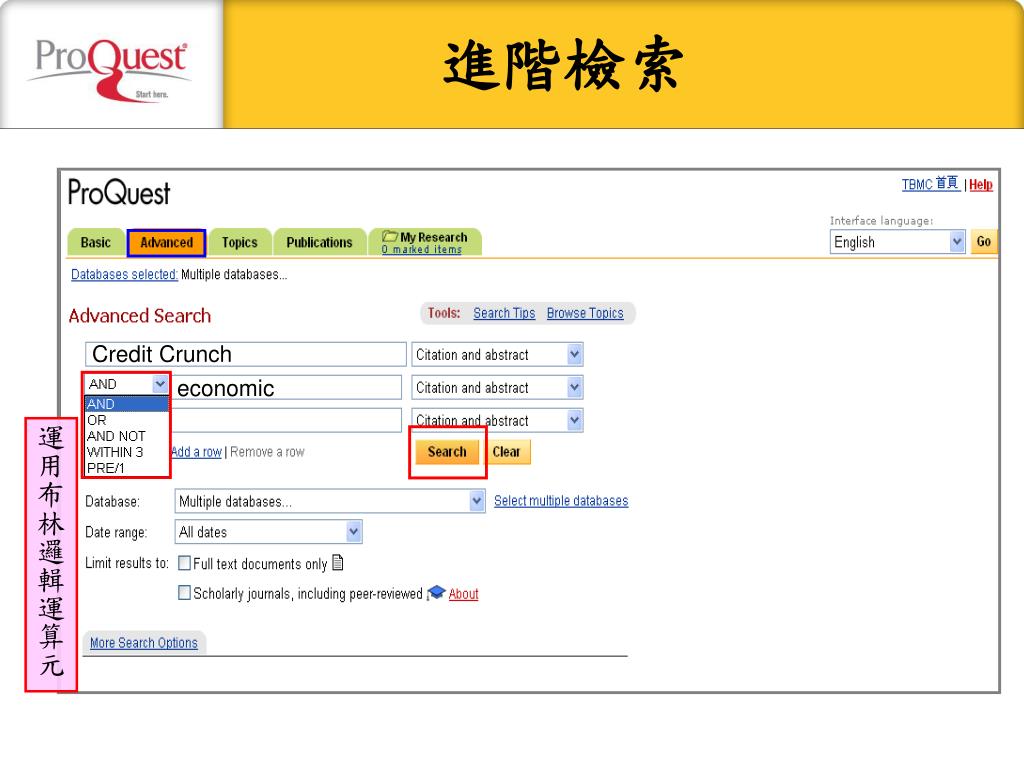The height and width of the screenshot is (768, 1024).
Task: Click the Credit Crunch search field
Action: (x=246, y=354)
